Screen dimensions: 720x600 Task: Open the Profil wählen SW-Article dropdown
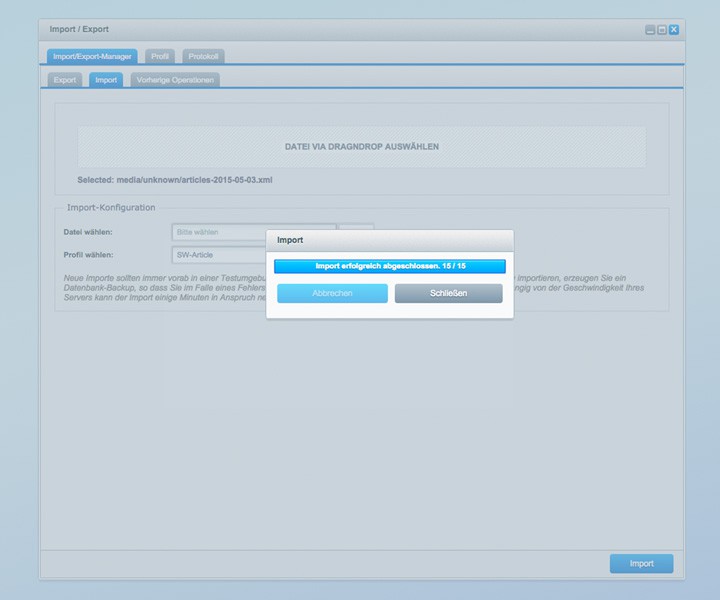tap(220, 255)
